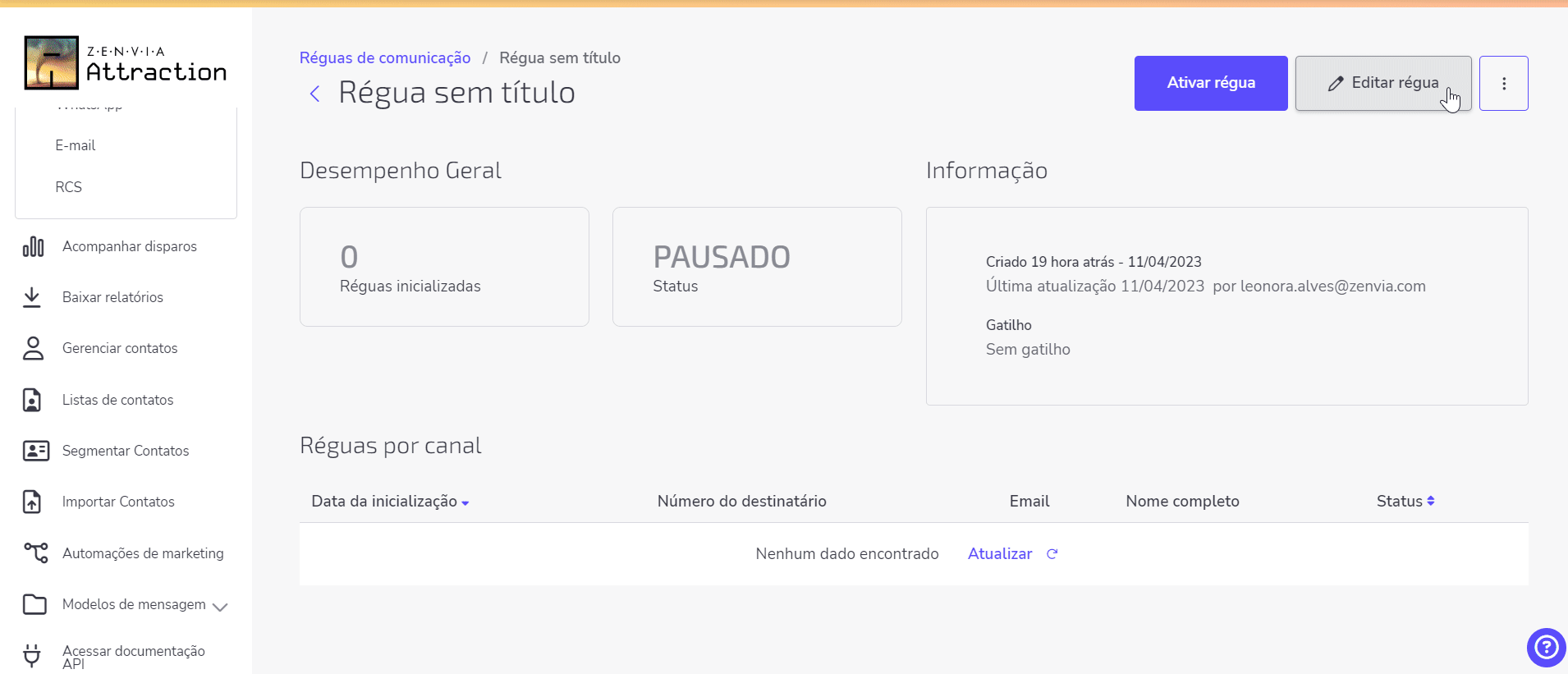The height and width of the screenshot is (674, 1568).
Task: Open the help question mark bubble
Action: [1547, 648]
